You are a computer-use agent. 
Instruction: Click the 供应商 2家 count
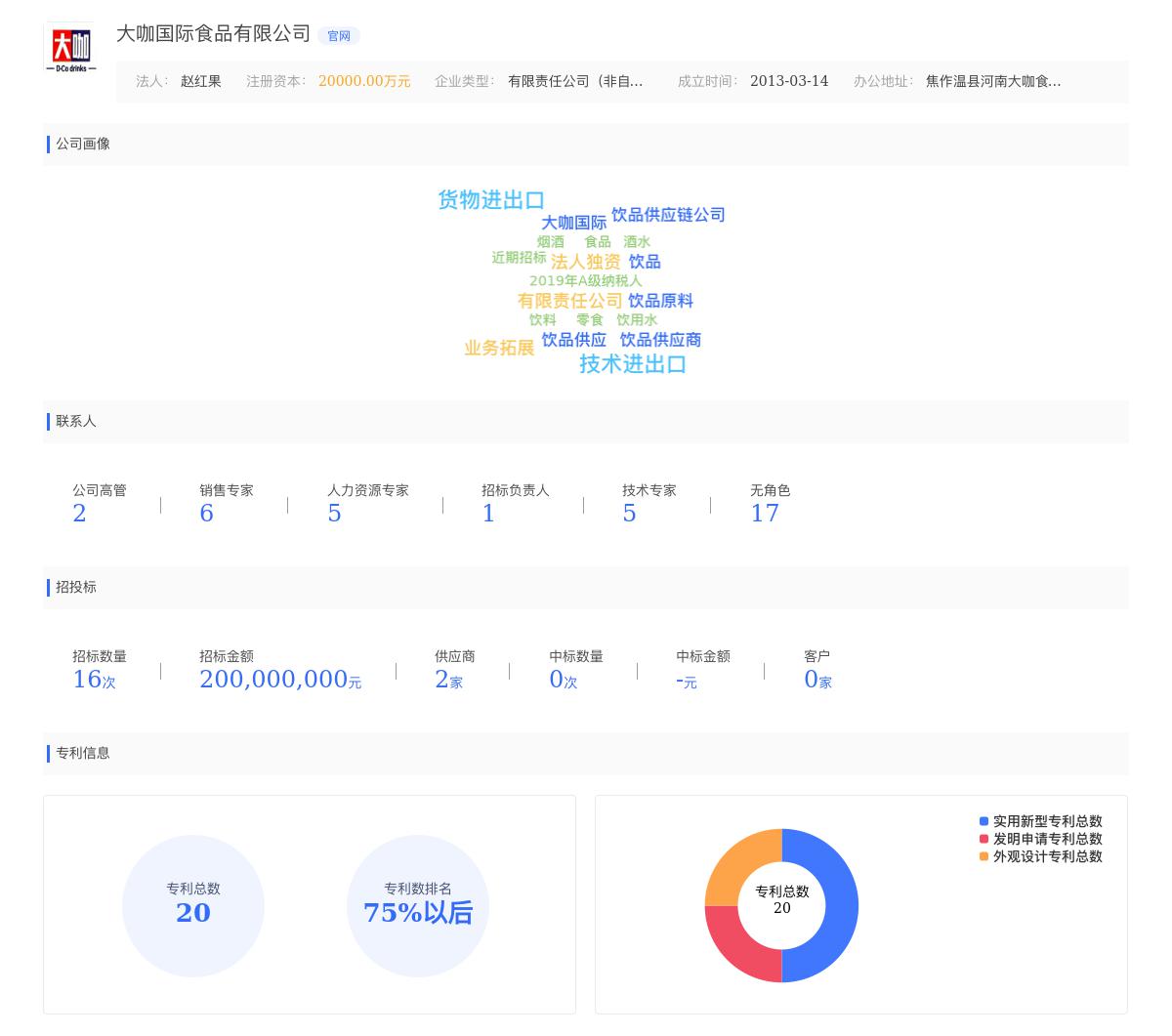[447, 680]
